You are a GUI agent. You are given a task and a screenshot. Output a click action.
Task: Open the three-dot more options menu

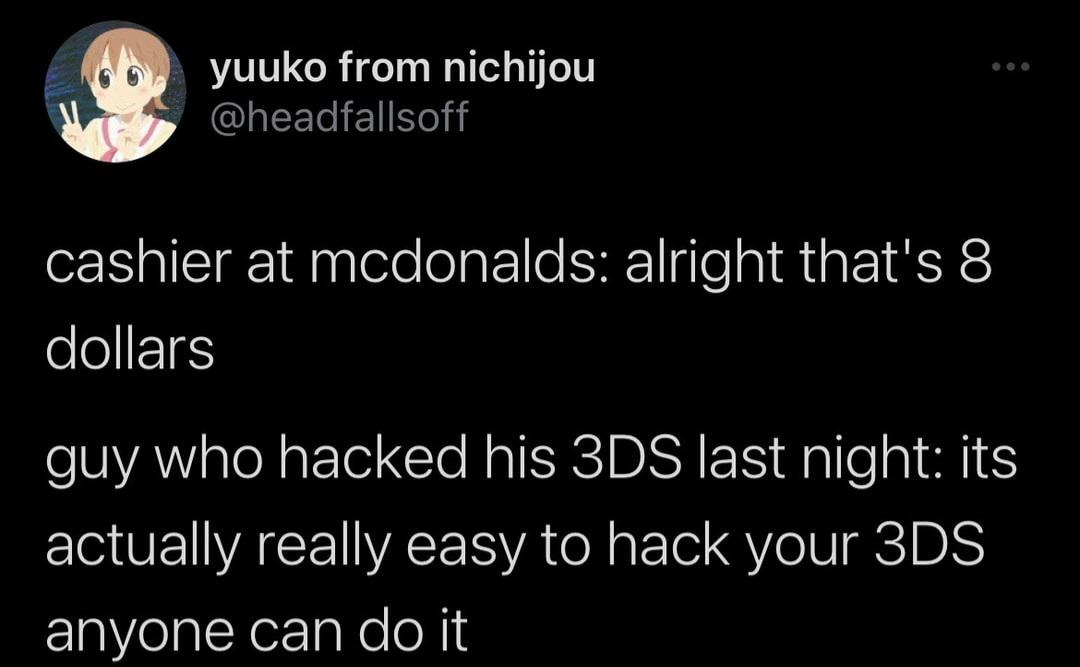coord(1010,67)
